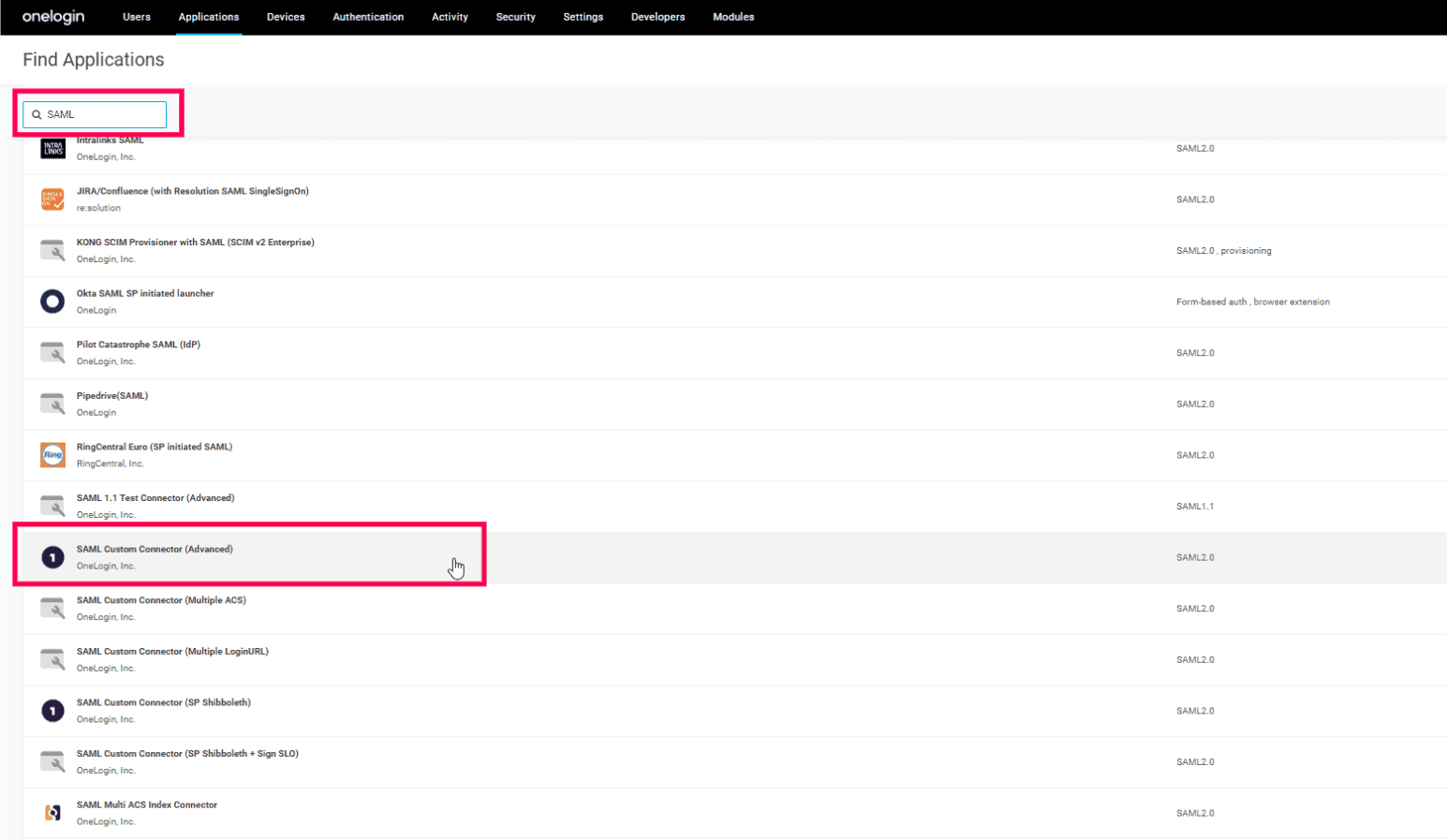Open the Devices menu
This screenshot has height=840, width=1447.
tap(286, 17)
